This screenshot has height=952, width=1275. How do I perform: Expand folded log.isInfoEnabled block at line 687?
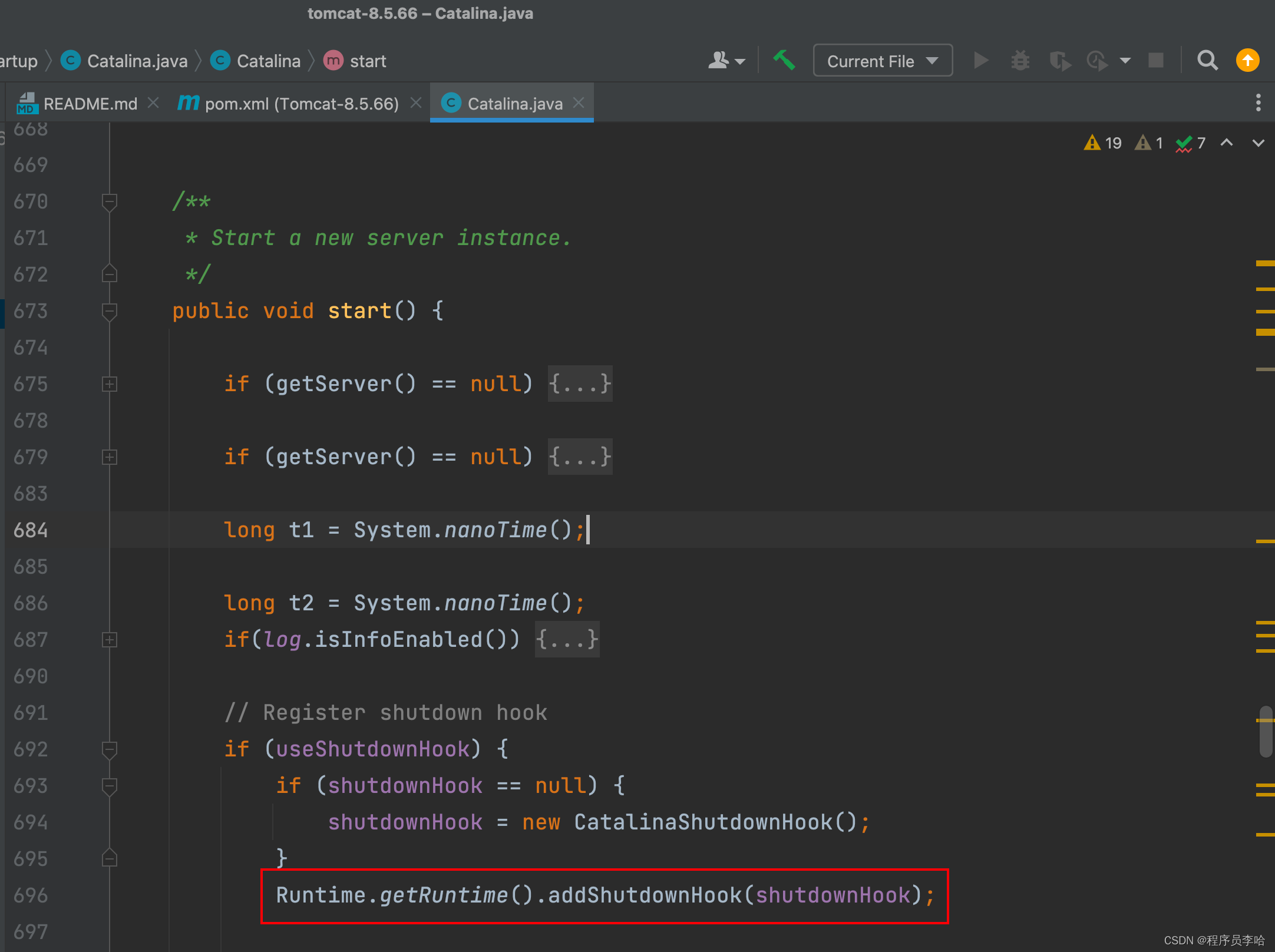tap(110, 640)
